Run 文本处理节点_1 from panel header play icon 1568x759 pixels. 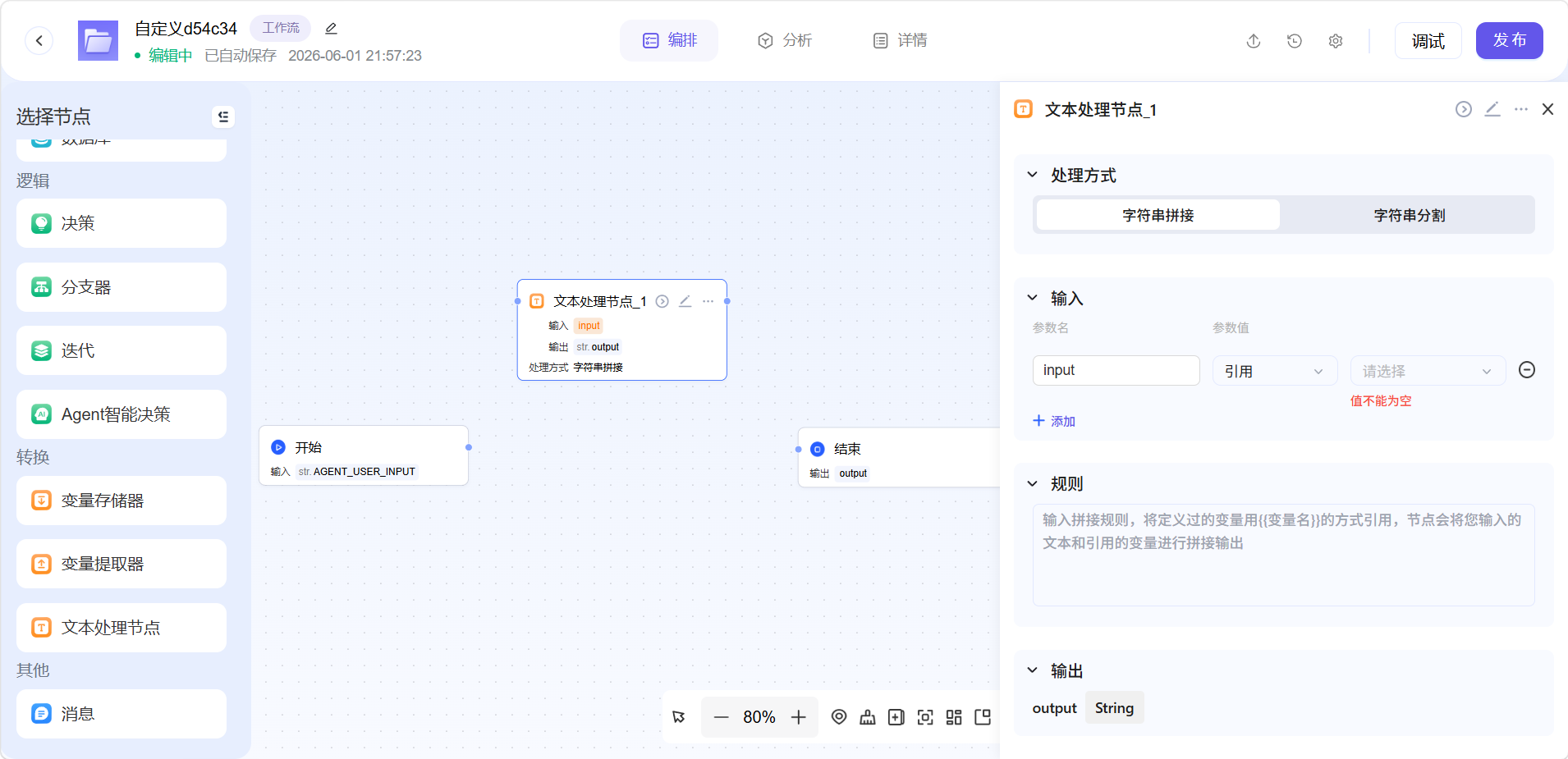[1464, 109]
